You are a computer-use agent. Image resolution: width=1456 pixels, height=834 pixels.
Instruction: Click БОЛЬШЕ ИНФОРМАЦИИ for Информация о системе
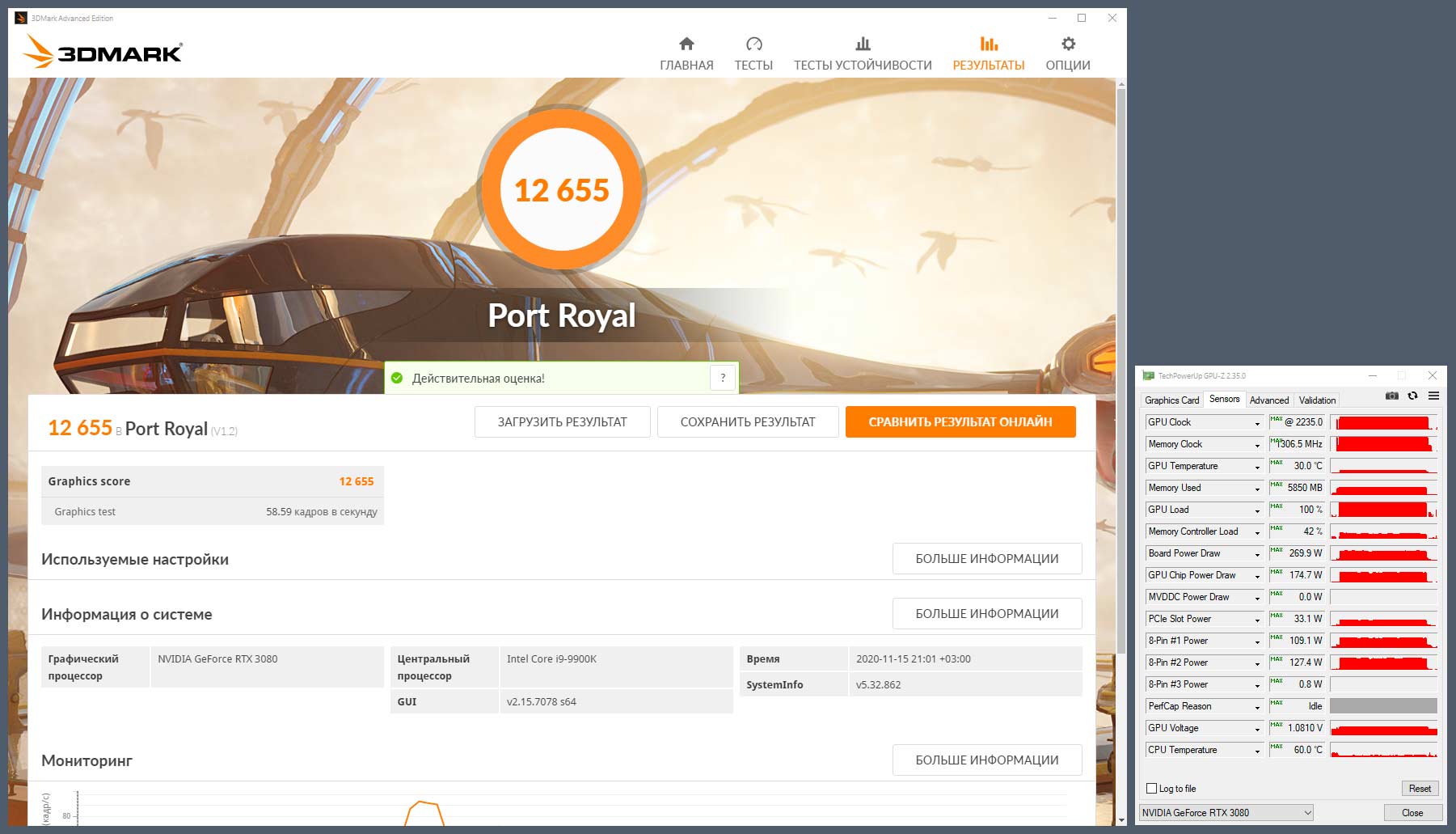987,613
